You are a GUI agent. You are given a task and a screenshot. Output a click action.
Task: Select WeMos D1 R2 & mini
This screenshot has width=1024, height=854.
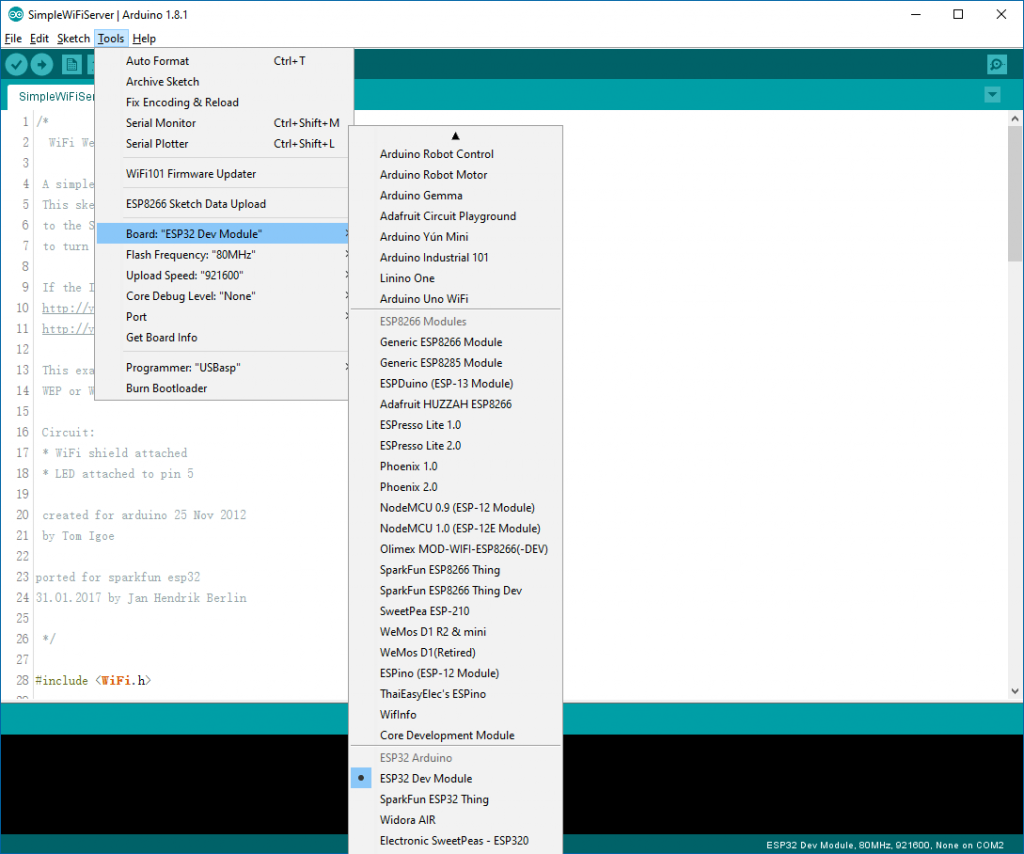click(456, 632)
